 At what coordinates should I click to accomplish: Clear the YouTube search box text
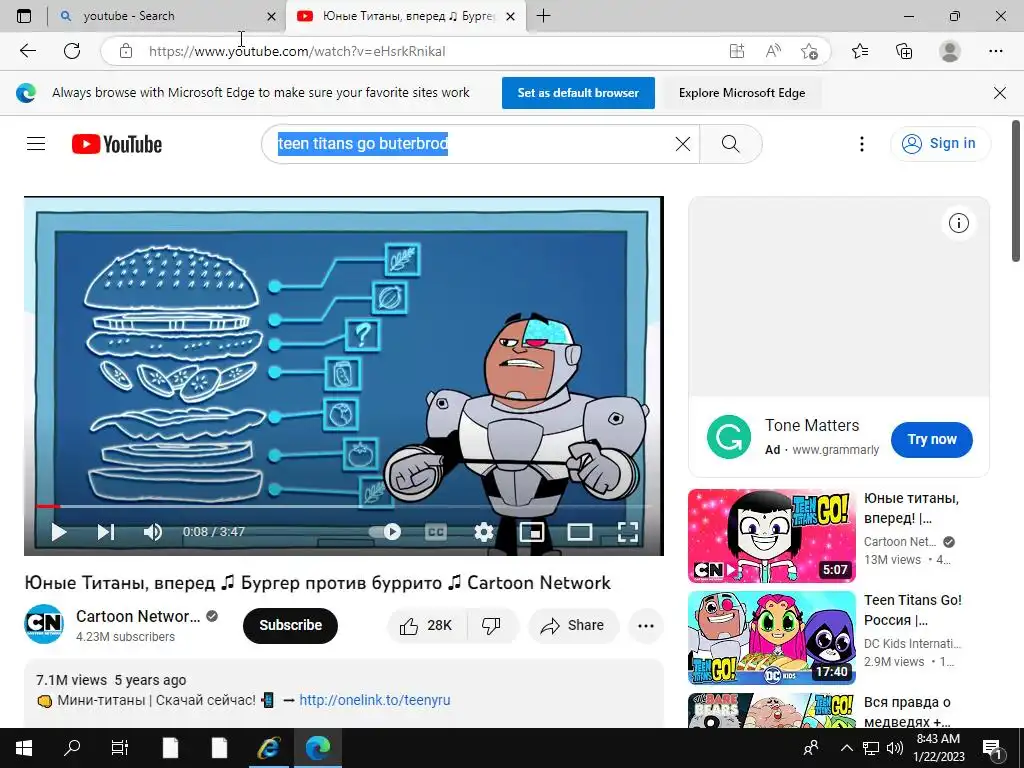(x=682, y=144)
